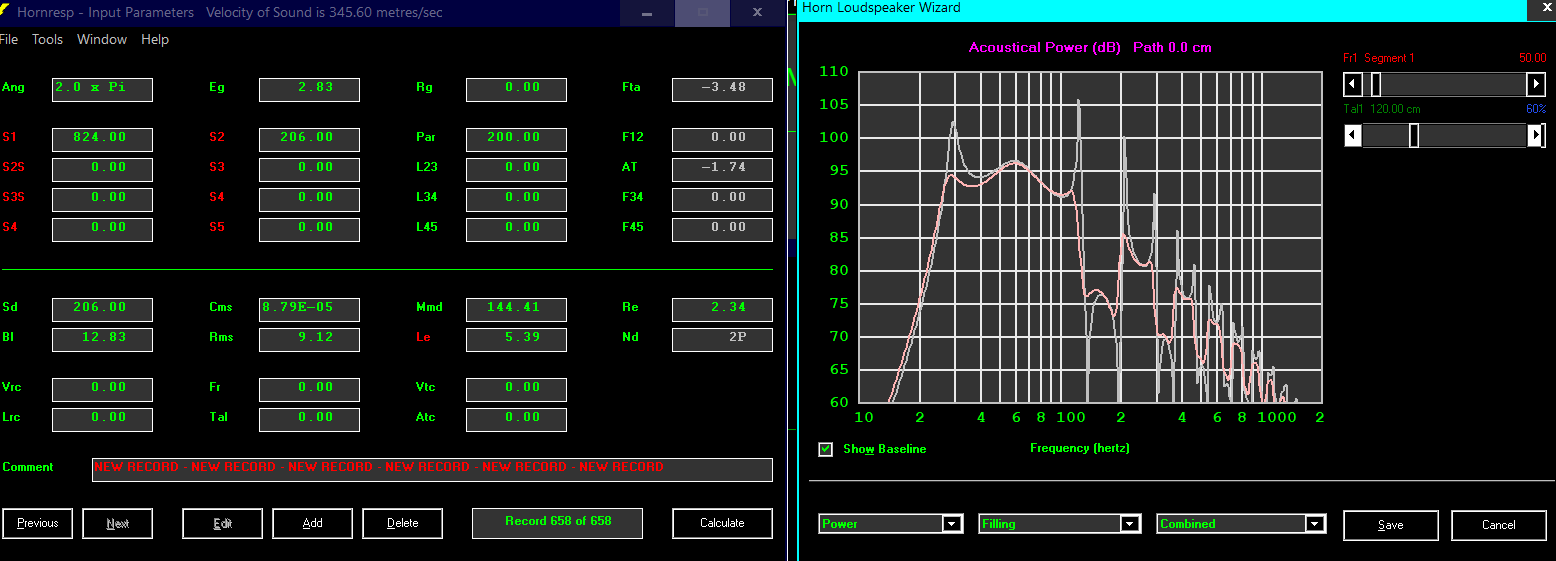The image size is (1556, 561).
Task: Click the Mmd field showing 144.41
Action: 516,309
